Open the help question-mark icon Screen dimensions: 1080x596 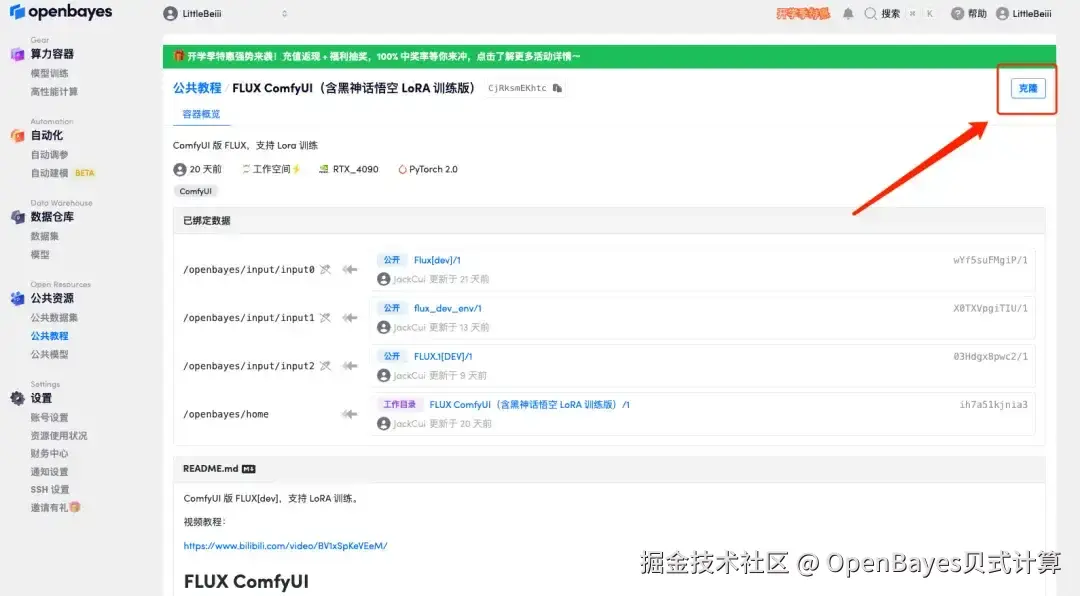coord(957,14)
